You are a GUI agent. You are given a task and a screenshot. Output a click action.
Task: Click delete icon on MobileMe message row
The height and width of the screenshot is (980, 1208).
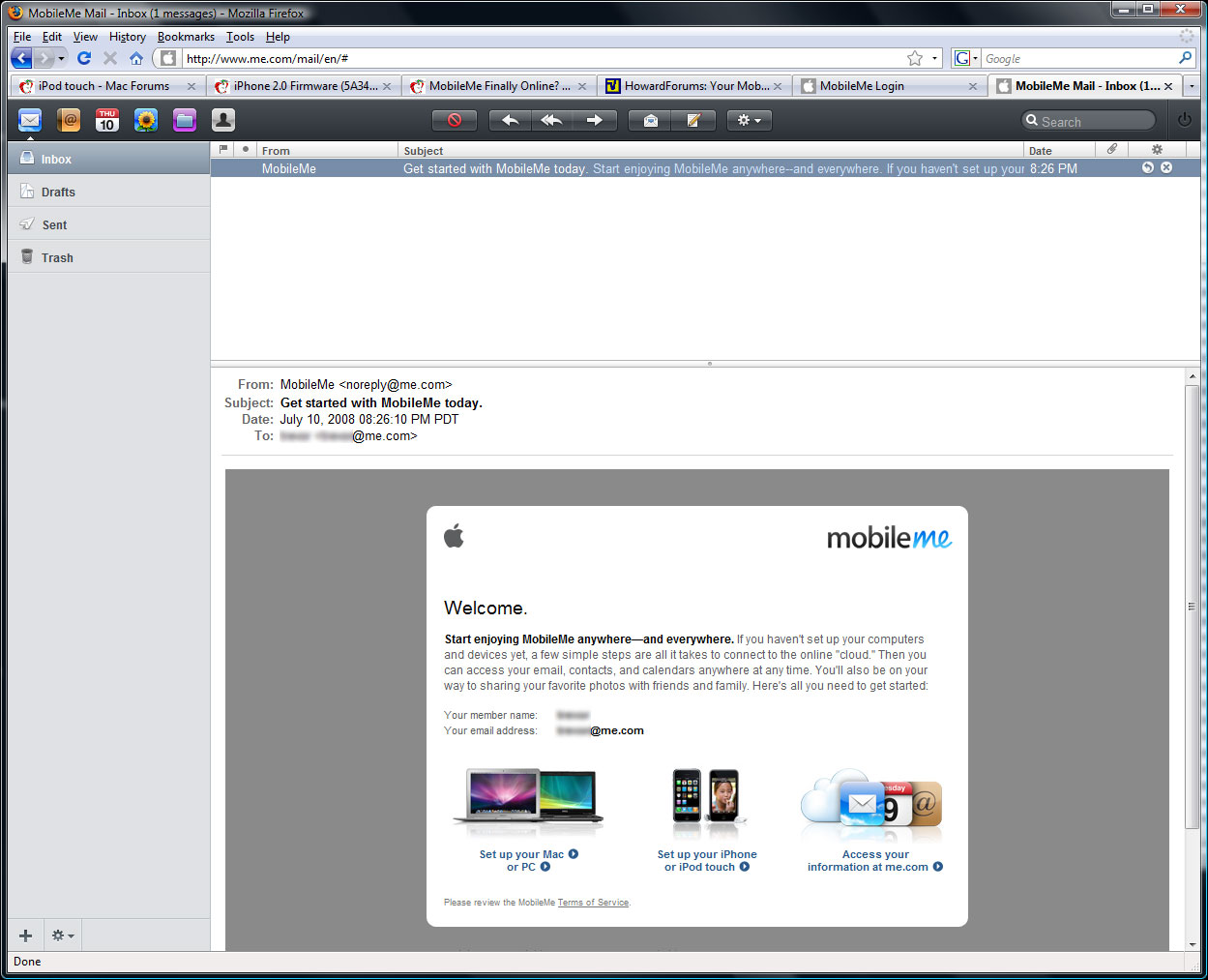[x=1166, y=167]
